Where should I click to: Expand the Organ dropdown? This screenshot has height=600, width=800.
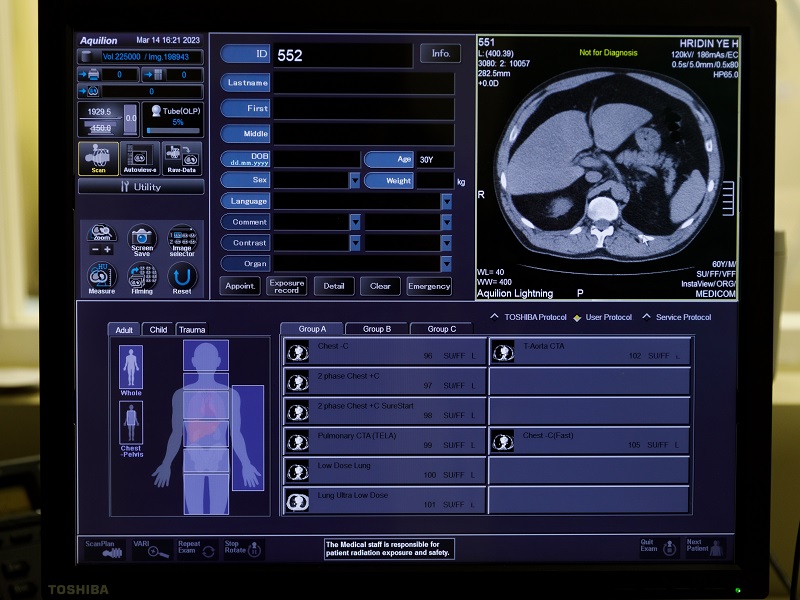click(446, 264)
